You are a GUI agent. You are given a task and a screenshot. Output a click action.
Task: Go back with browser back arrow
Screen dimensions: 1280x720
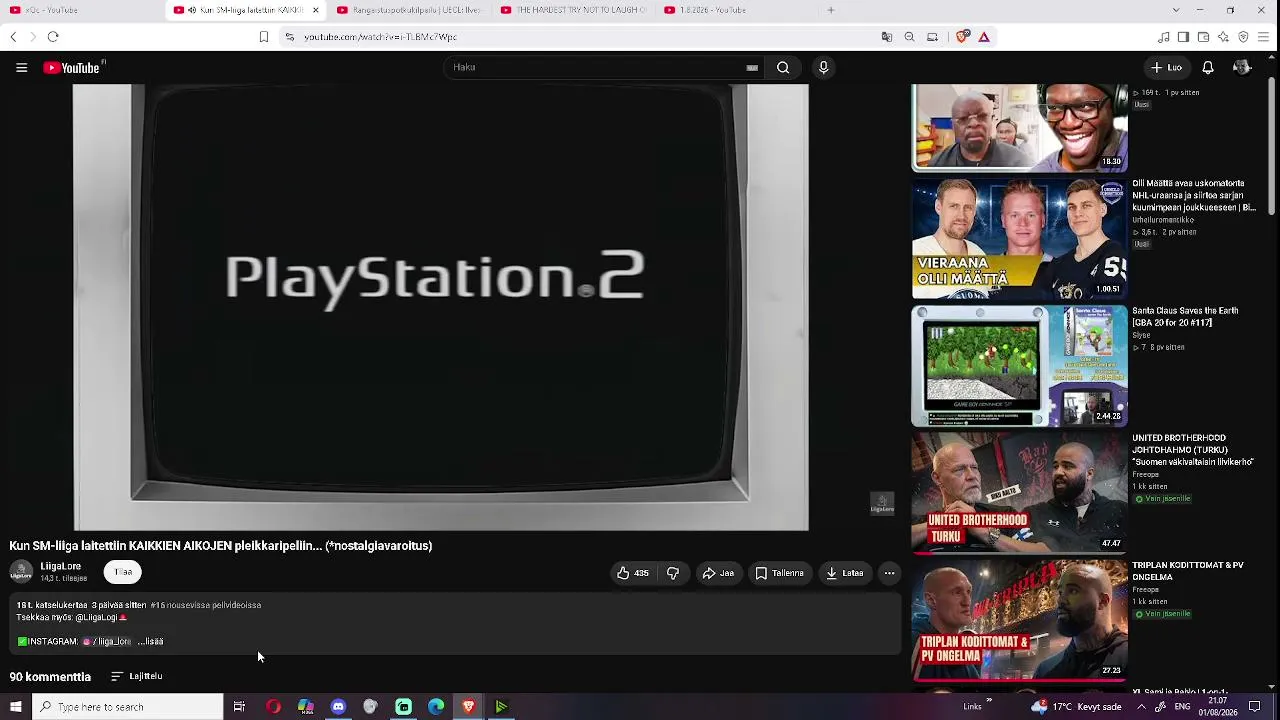point(13,37)
